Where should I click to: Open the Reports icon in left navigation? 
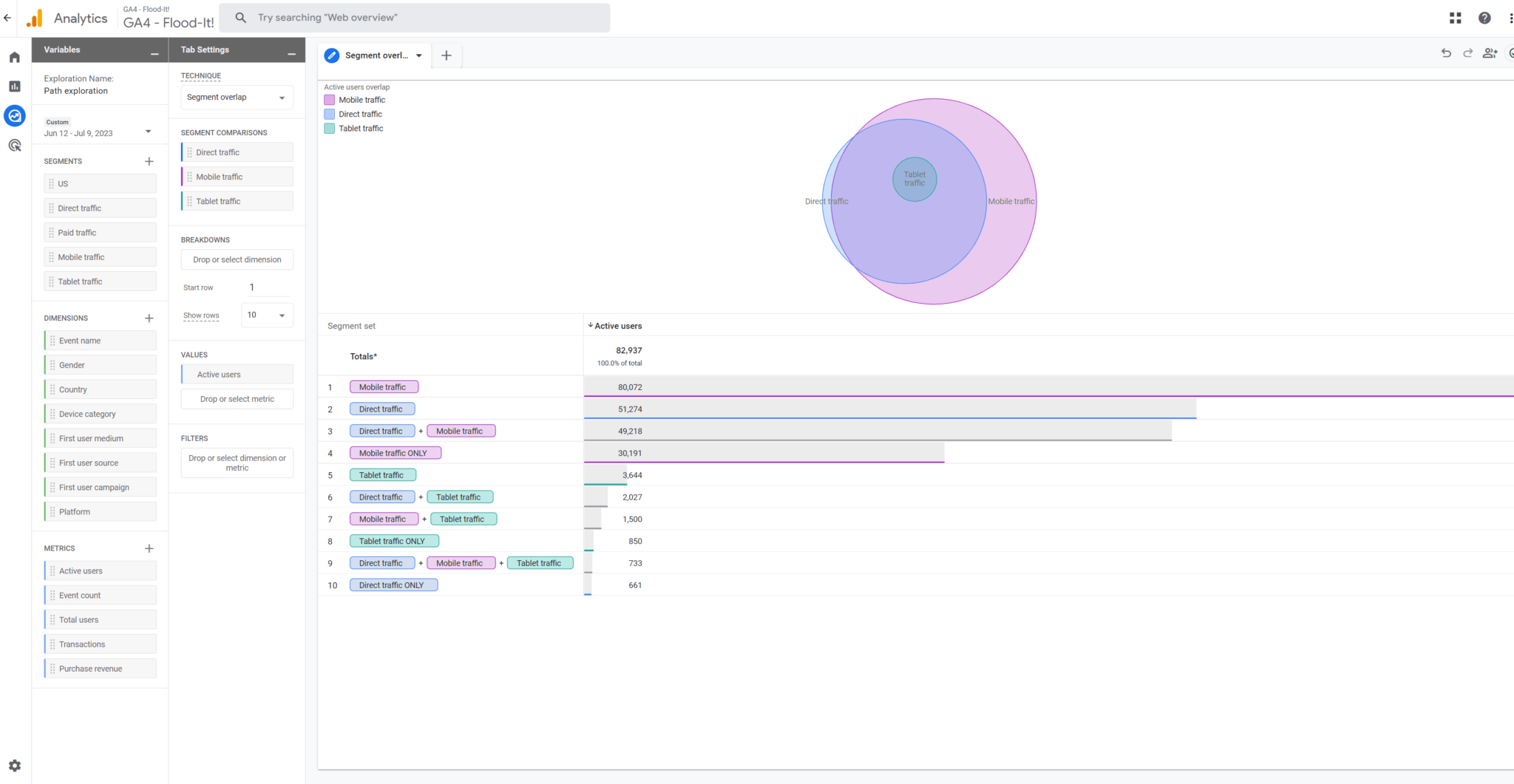pos(14,86)
